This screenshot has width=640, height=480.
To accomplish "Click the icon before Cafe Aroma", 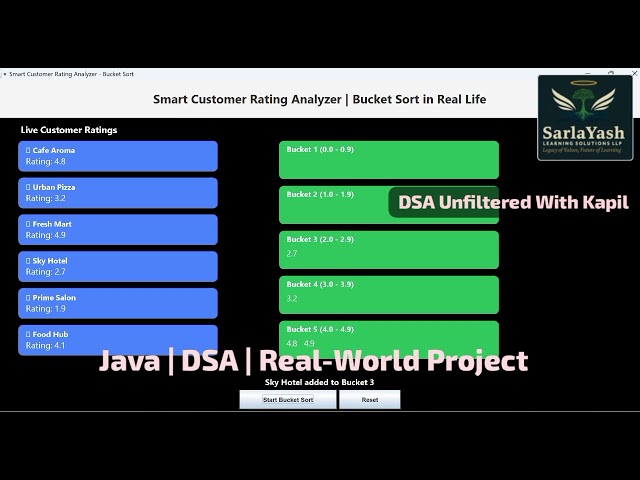I will pyautogui.click(x=28, y=150).
